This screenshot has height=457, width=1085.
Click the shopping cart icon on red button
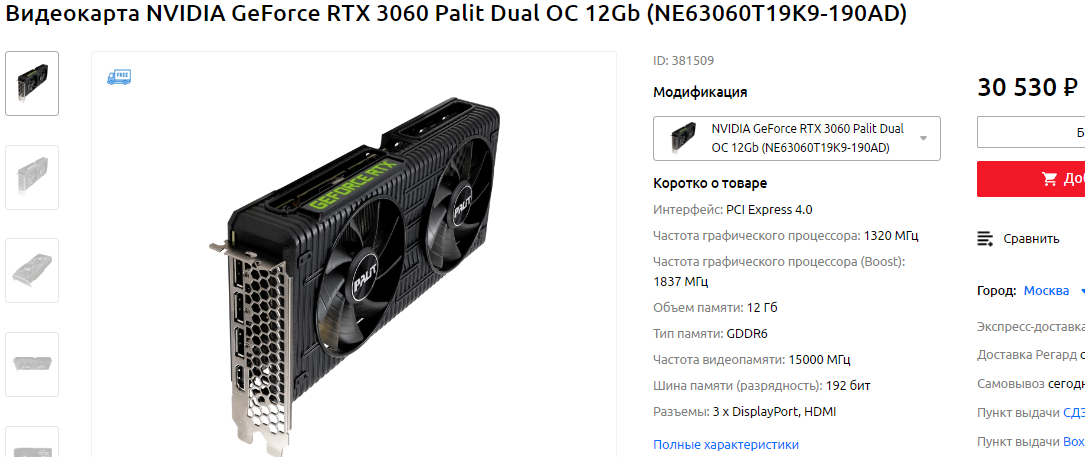1049,179
